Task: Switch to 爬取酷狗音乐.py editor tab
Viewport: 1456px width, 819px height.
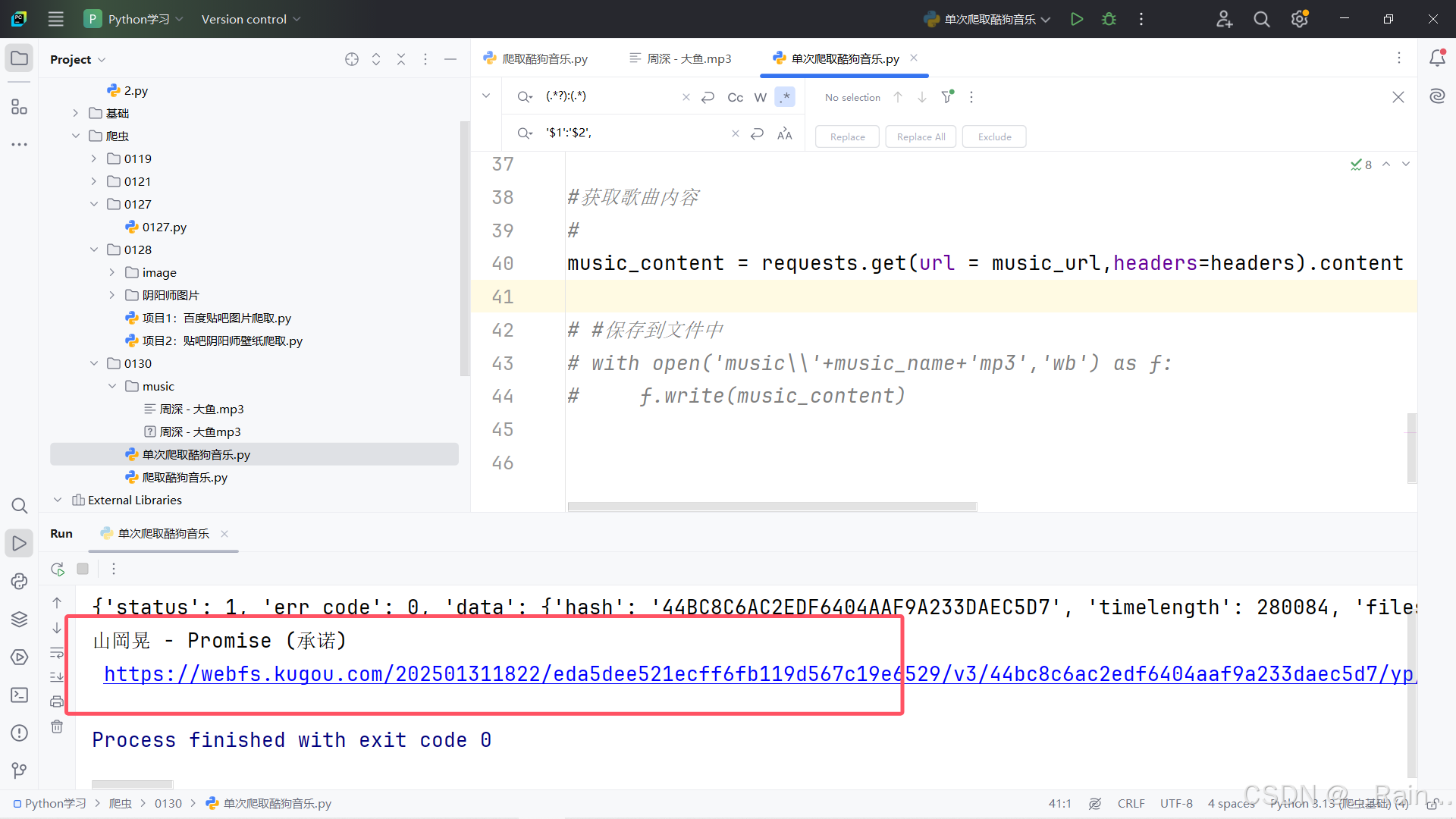Action: (x=544, y=58)
